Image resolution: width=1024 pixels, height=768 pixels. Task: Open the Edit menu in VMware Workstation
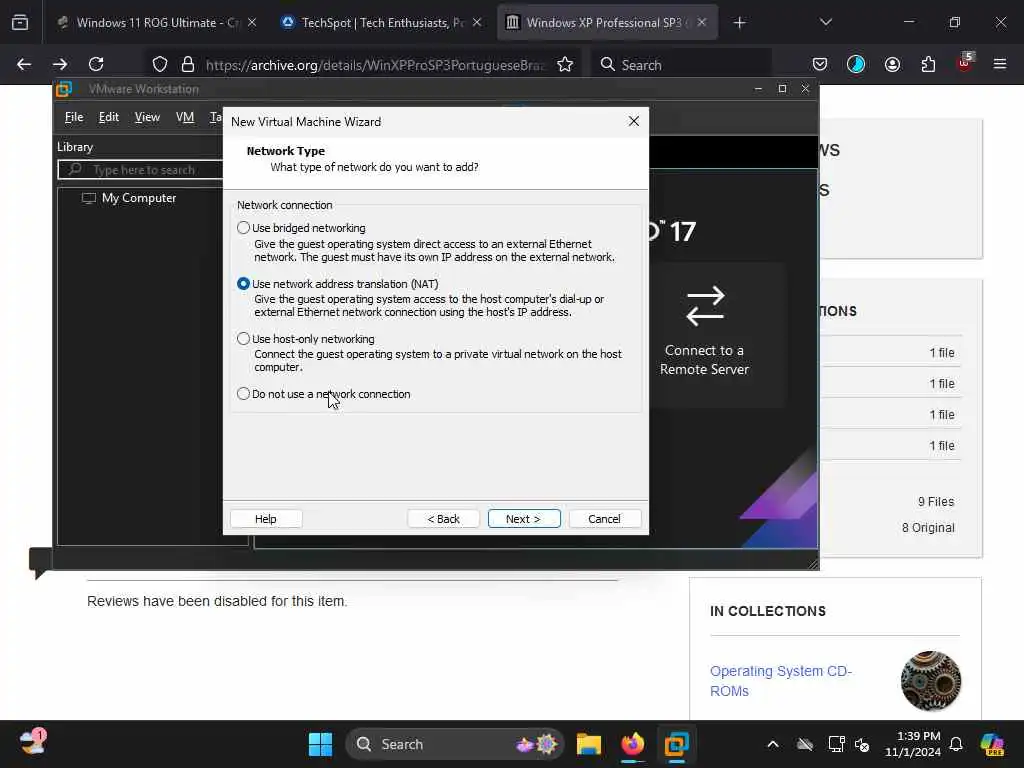[108, 117]
